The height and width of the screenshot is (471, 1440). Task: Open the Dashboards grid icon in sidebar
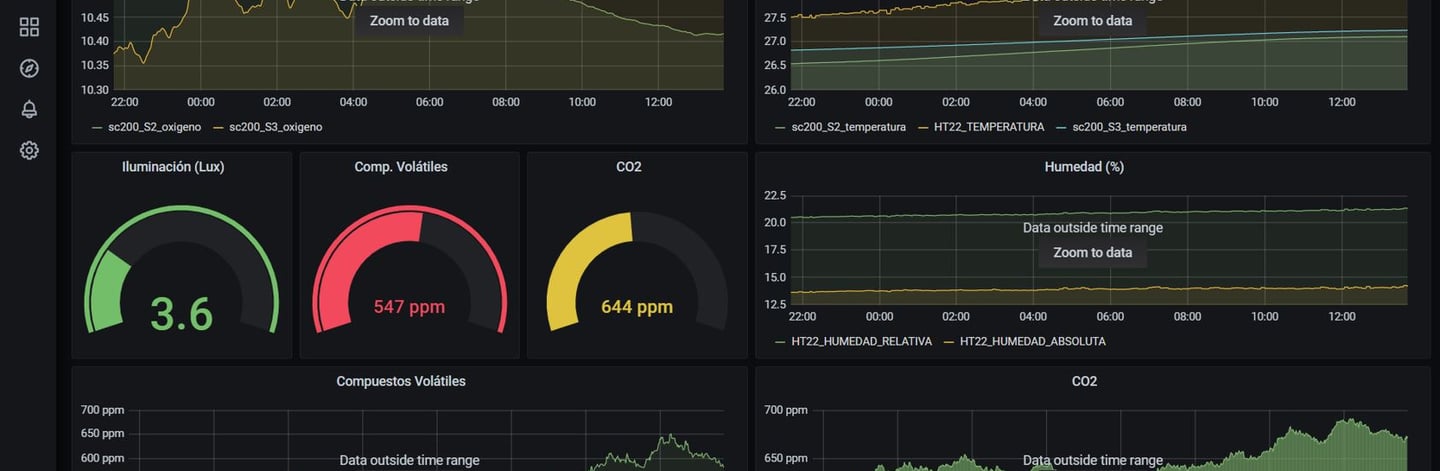coord(29,27)
